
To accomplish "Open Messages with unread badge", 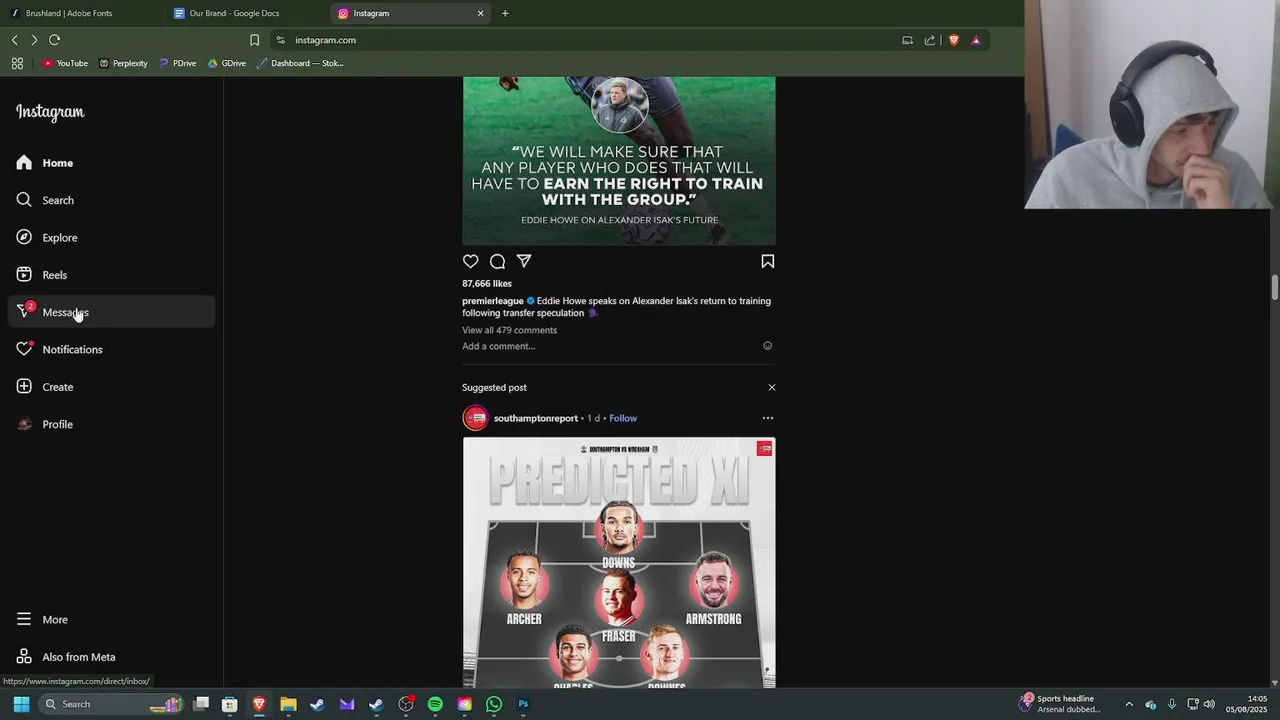I will [x=112, y=312].
